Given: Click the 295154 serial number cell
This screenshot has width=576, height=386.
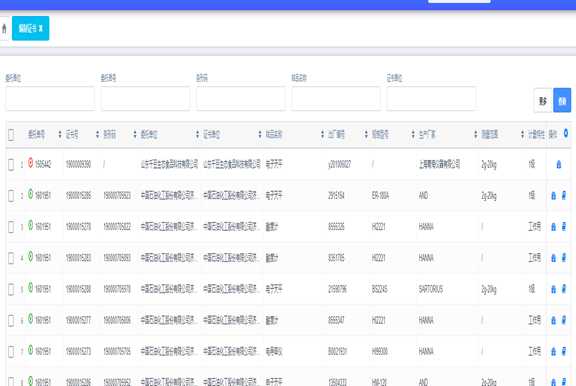Looking at the screenshot, I should coord(336,196).
